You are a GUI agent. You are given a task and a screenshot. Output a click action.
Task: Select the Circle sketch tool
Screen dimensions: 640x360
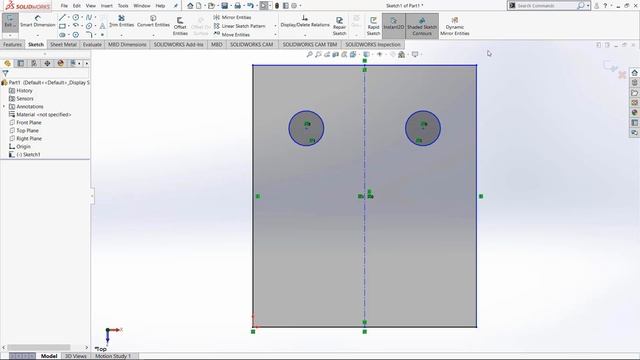click(76, 18)
